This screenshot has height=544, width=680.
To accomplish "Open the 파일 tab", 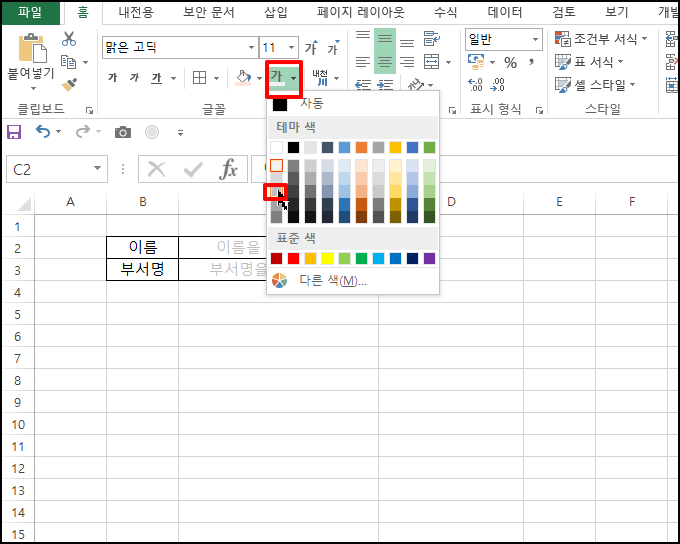I will click(30, 12).
